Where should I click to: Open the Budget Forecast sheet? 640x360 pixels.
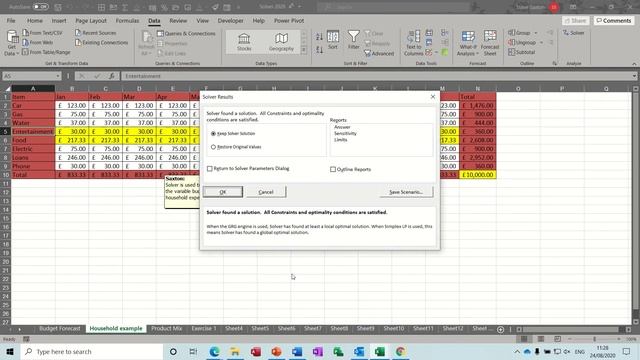(60, 329)
